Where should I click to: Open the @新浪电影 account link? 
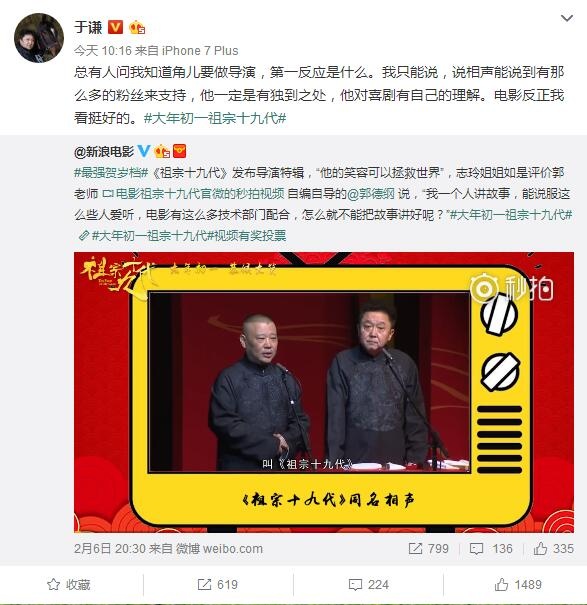[104, 152]
